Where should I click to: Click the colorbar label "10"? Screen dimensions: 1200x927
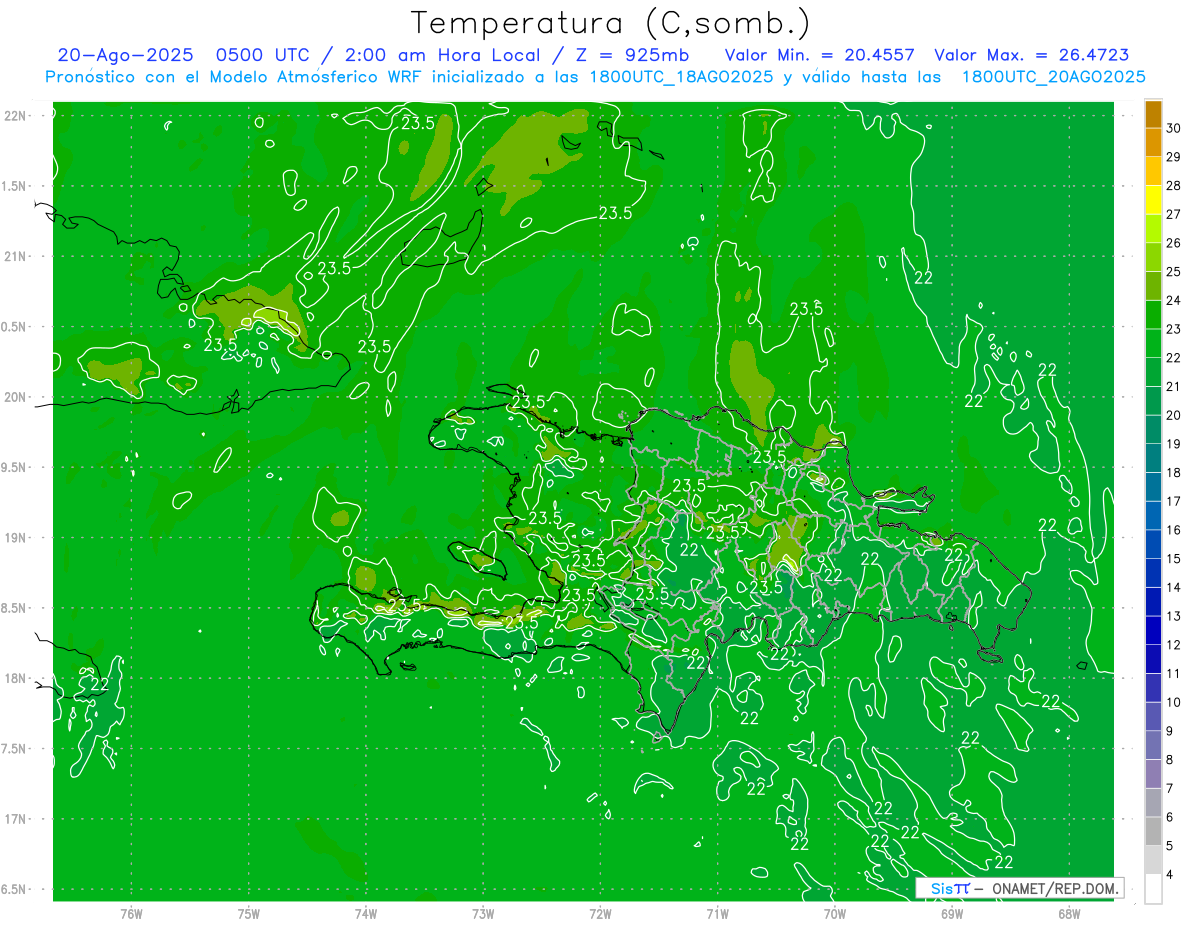1173,703
